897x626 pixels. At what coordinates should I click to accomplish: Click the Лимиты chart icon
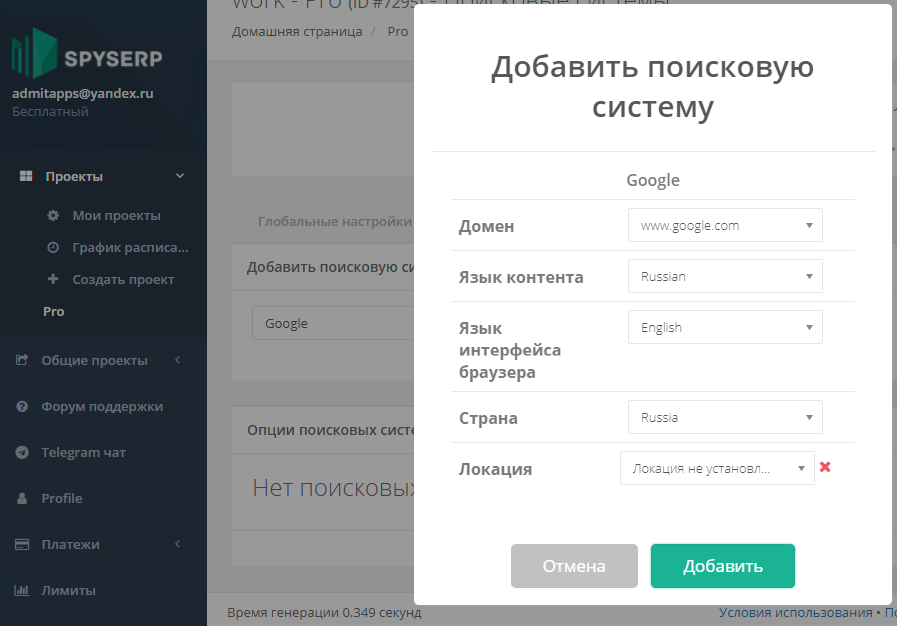(x=21, y=590)
